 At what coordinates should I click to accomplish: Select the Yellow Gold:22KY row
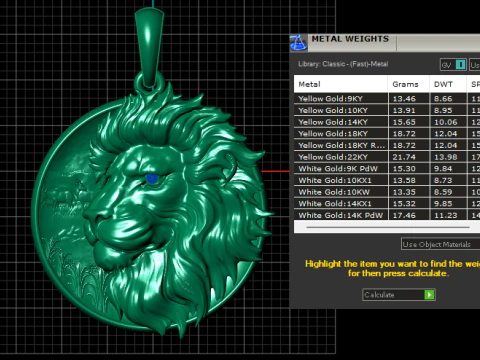point(387,157)
